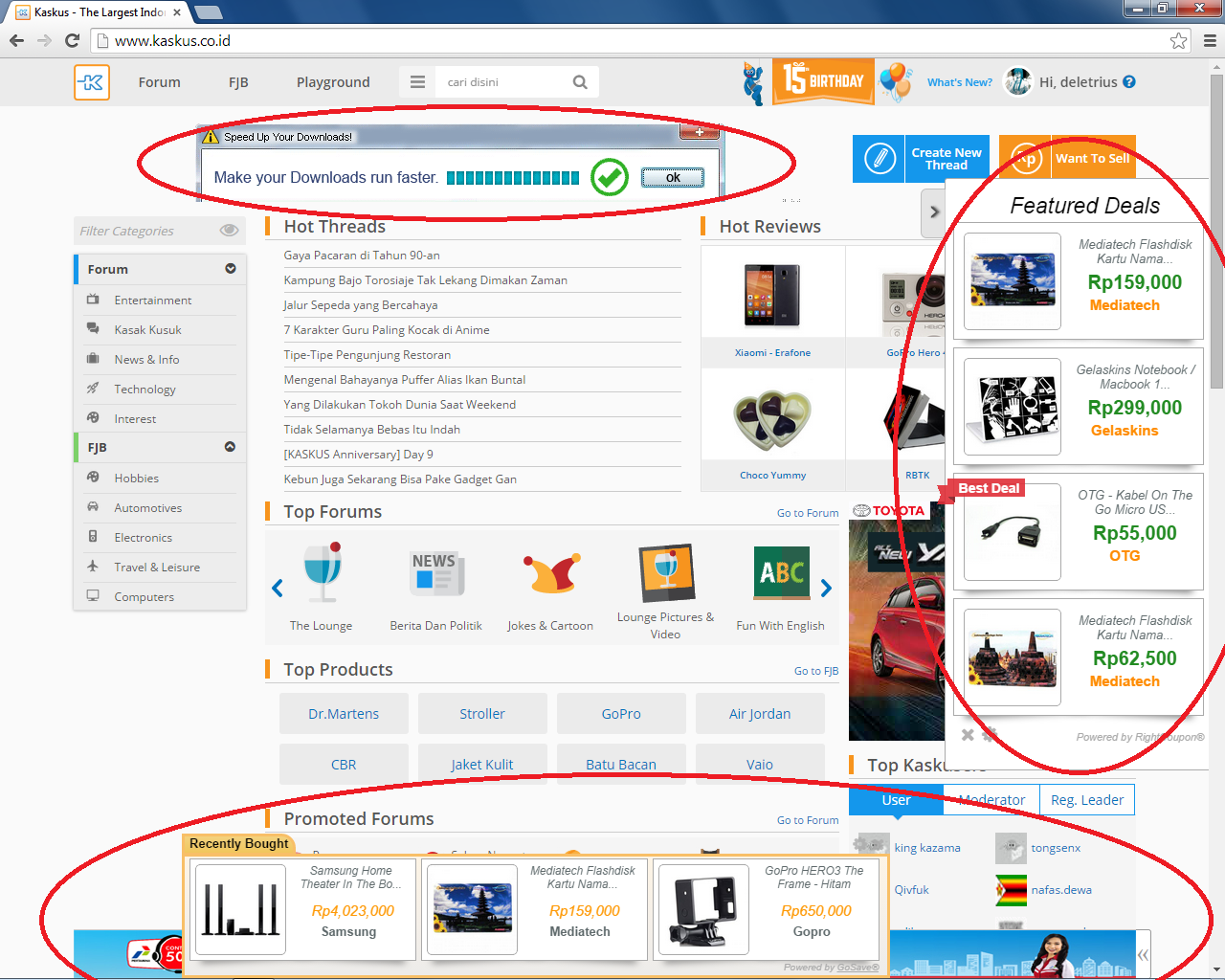The width and height of the screenshot is (1225, 980).
Task: Click the Rp Want To Sell icon
Action: 1025,159
